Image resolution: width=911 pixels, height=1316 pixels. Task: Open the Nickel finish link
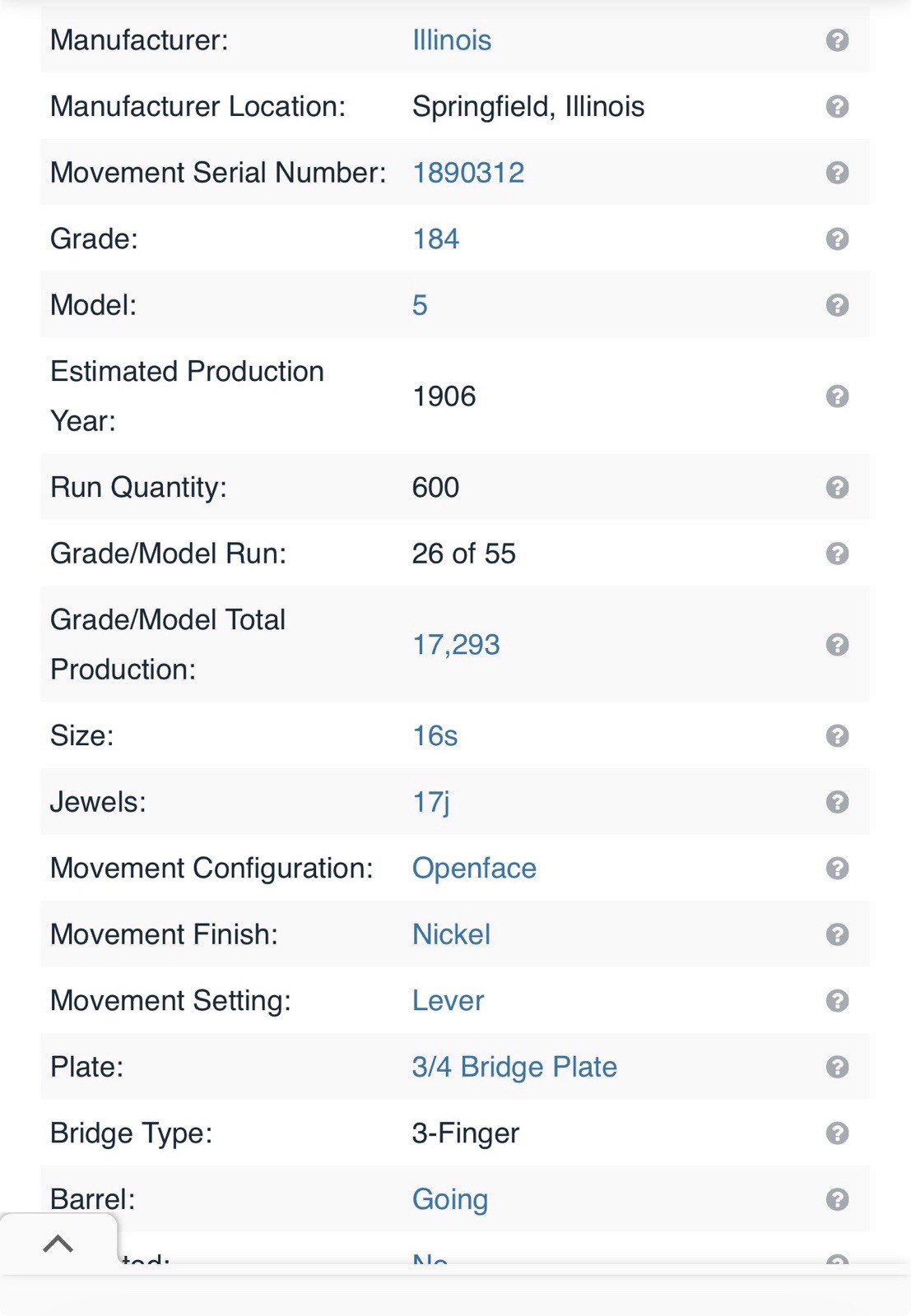click(451, 934)
